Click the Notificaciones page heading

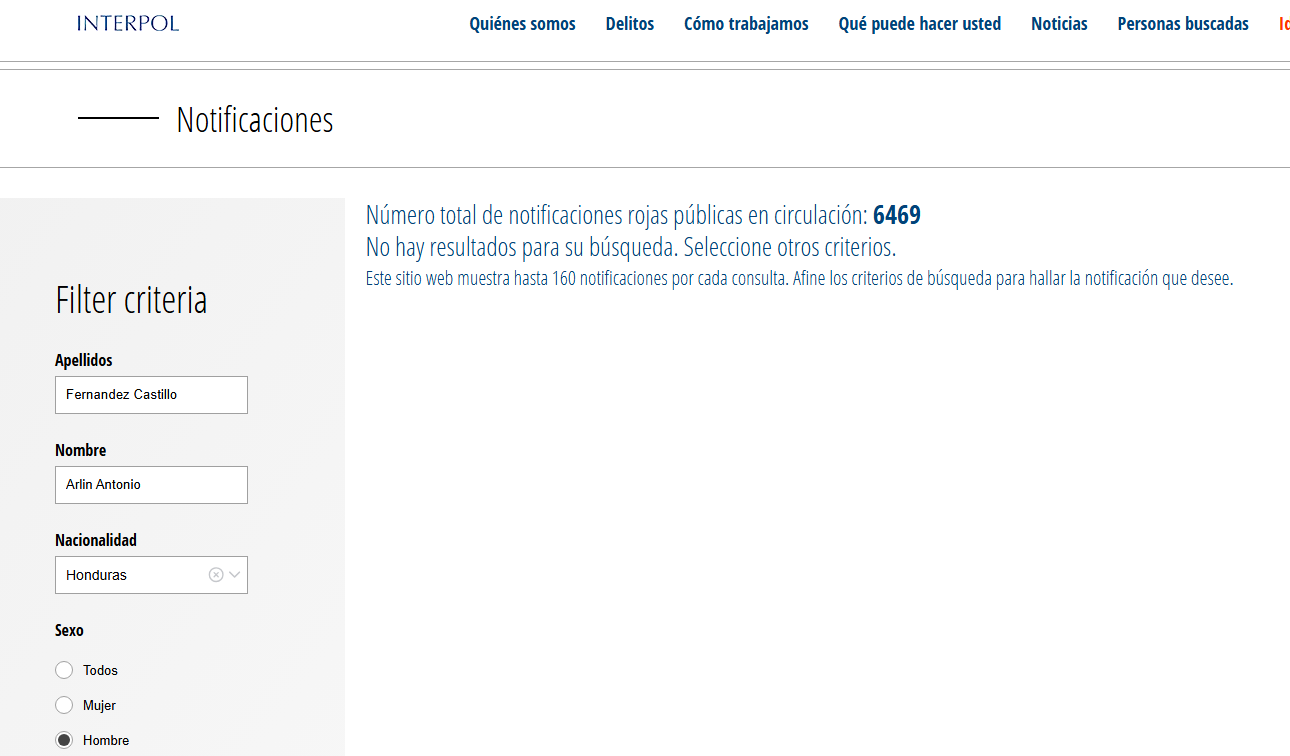(x=255, y=119)
